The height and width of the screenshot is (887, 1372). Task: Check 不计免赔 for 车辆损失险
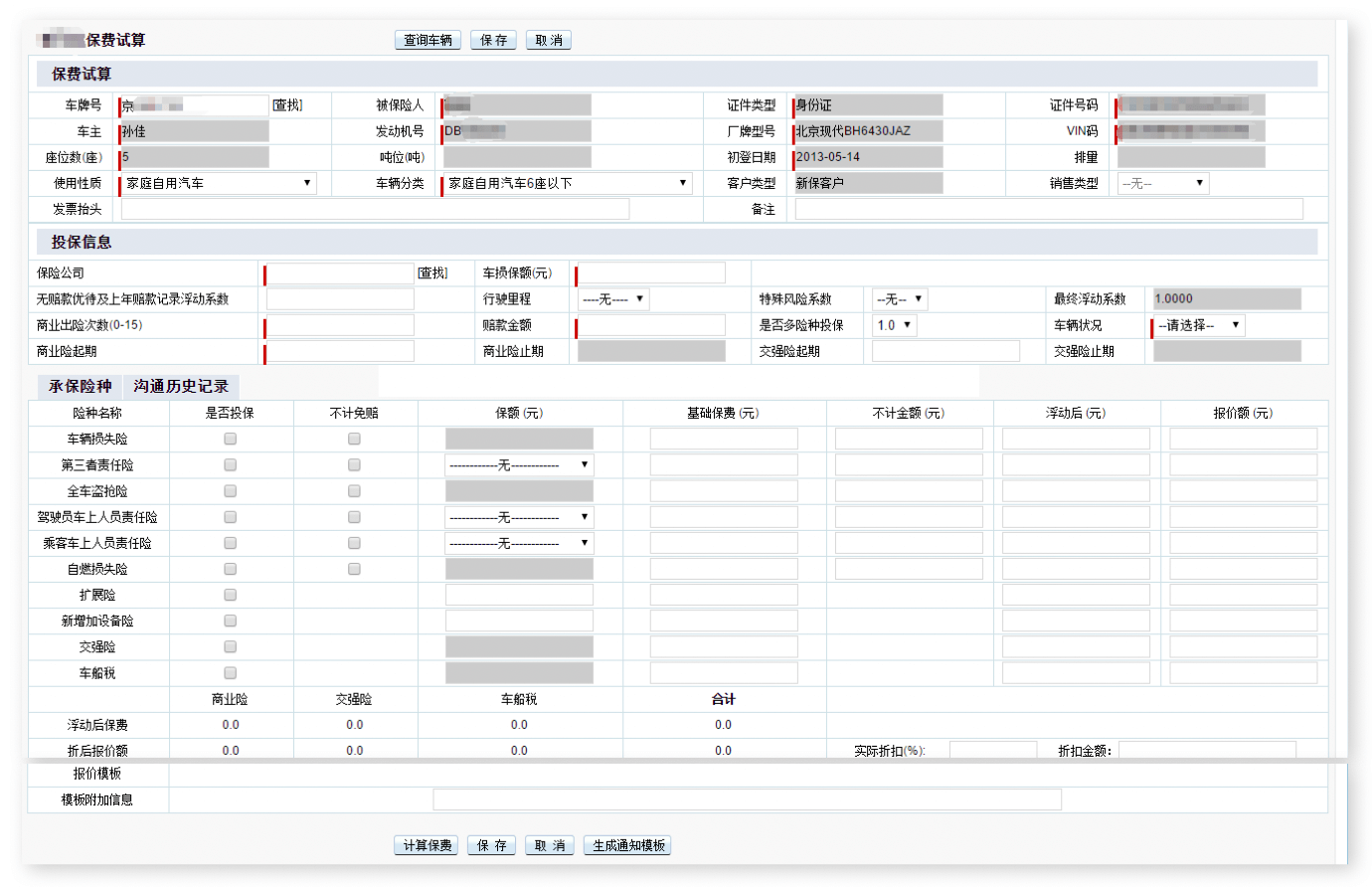click(354, 439)
